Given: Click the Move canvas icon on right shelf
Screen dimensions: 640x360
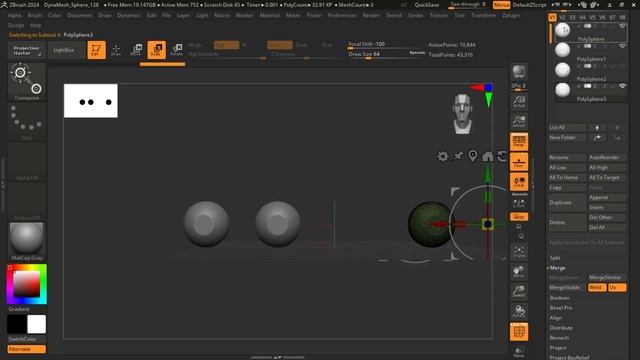Looking at the screenshot, I should coord(519,271).
